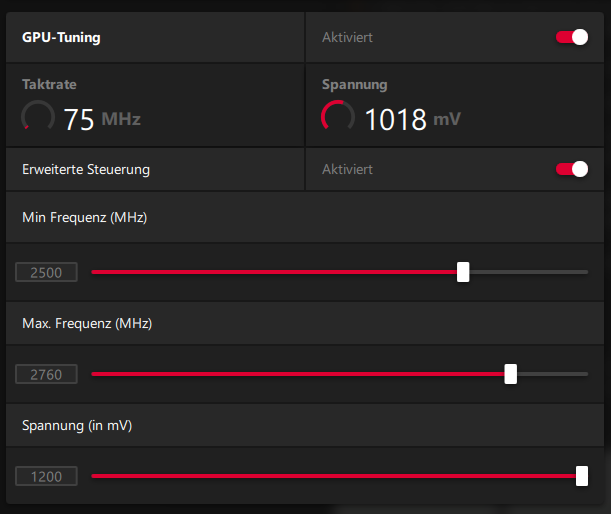Select the Max. Frequenz field showing 2760
The height and width of the screenshot is (514, 611).
click(47, 374)
